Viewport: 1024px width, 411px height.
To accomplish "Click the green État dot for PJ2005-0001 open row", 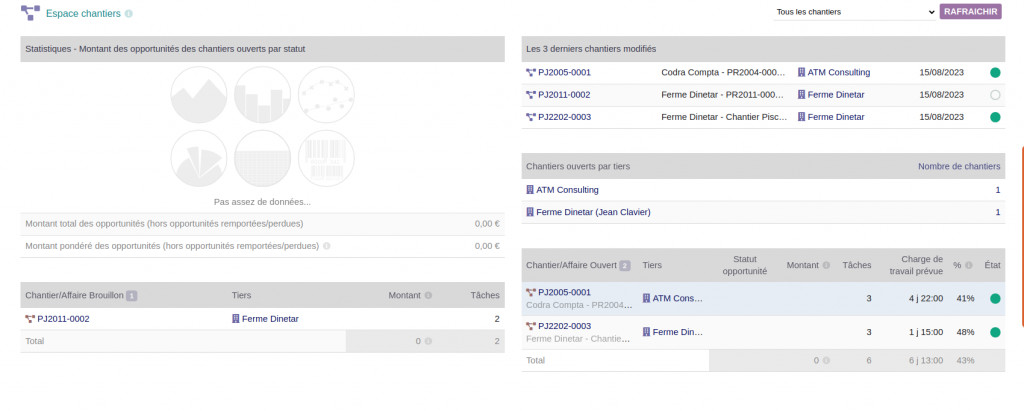I will pos(995,298).
